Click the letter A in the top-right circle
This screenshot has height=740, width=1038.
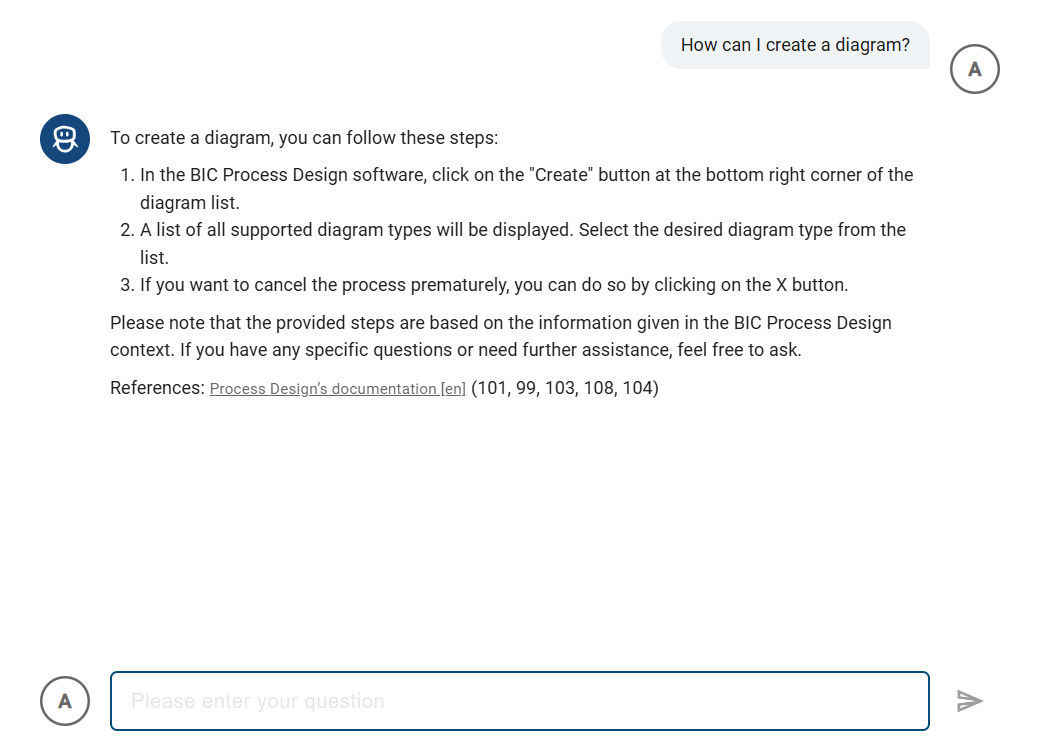(974, 68)
